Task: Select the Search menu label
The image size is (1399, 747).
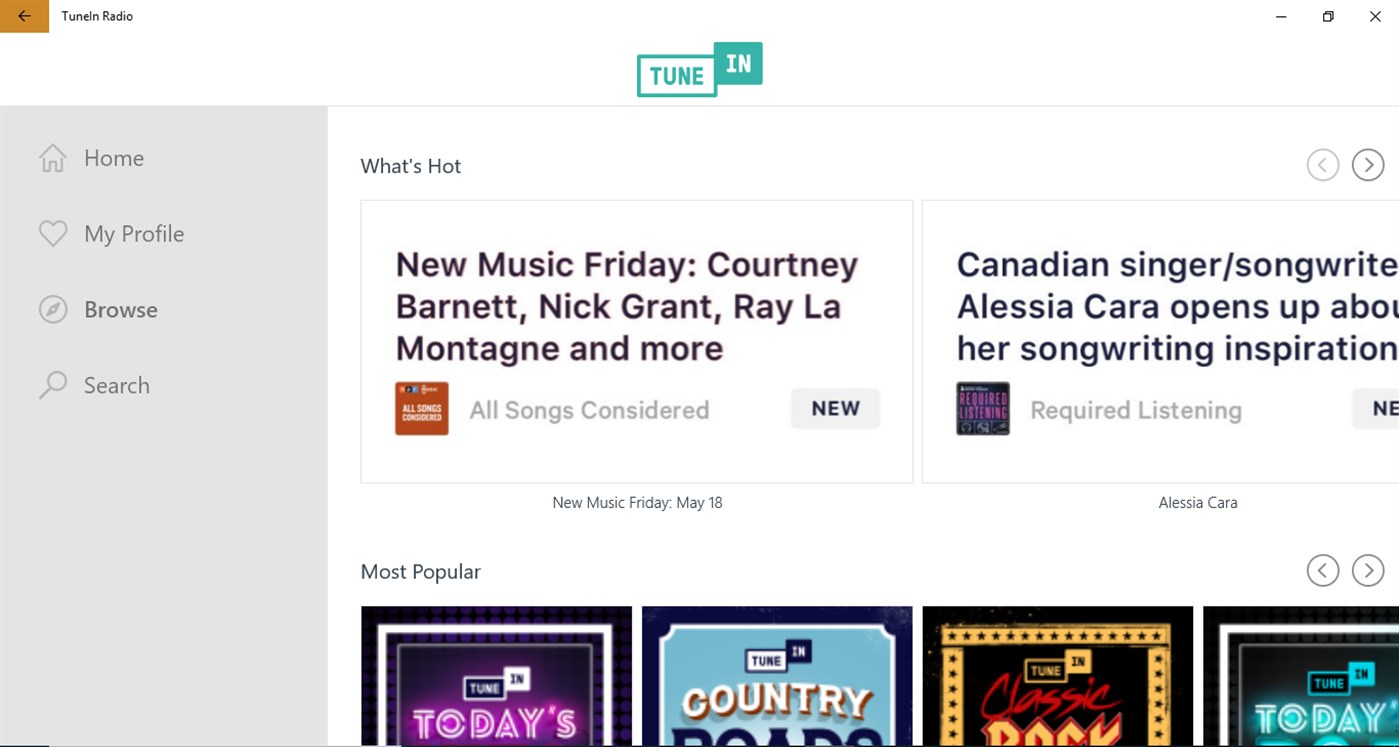Action: (117, 385)
